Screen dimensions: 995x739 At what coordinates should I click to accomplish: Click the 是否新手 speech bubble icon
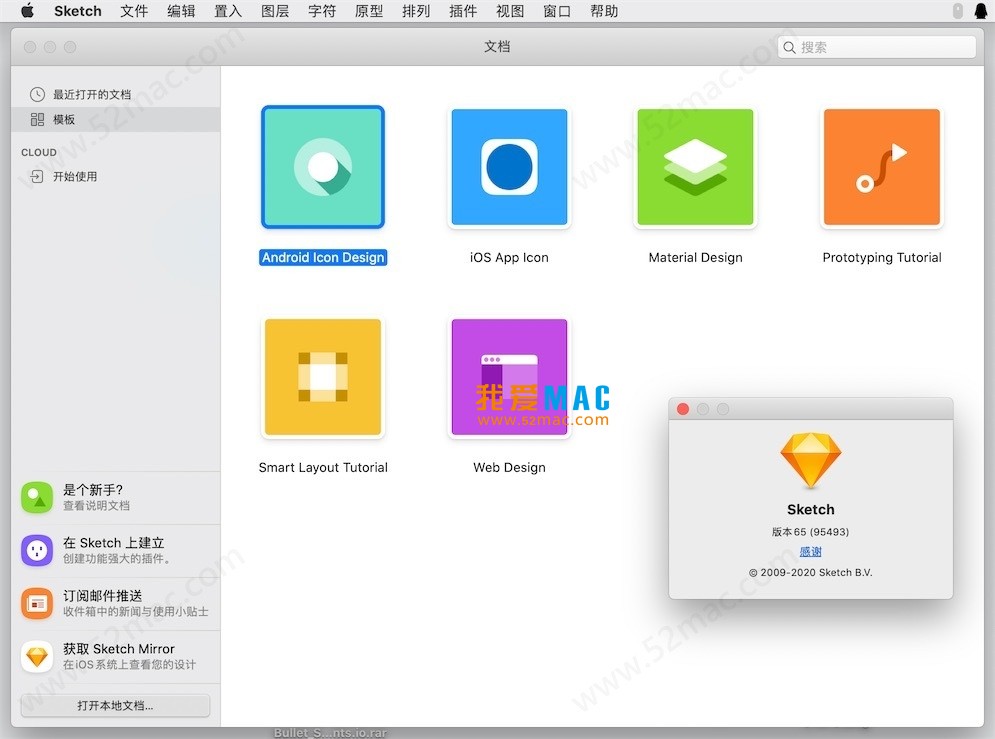[37, 497]
